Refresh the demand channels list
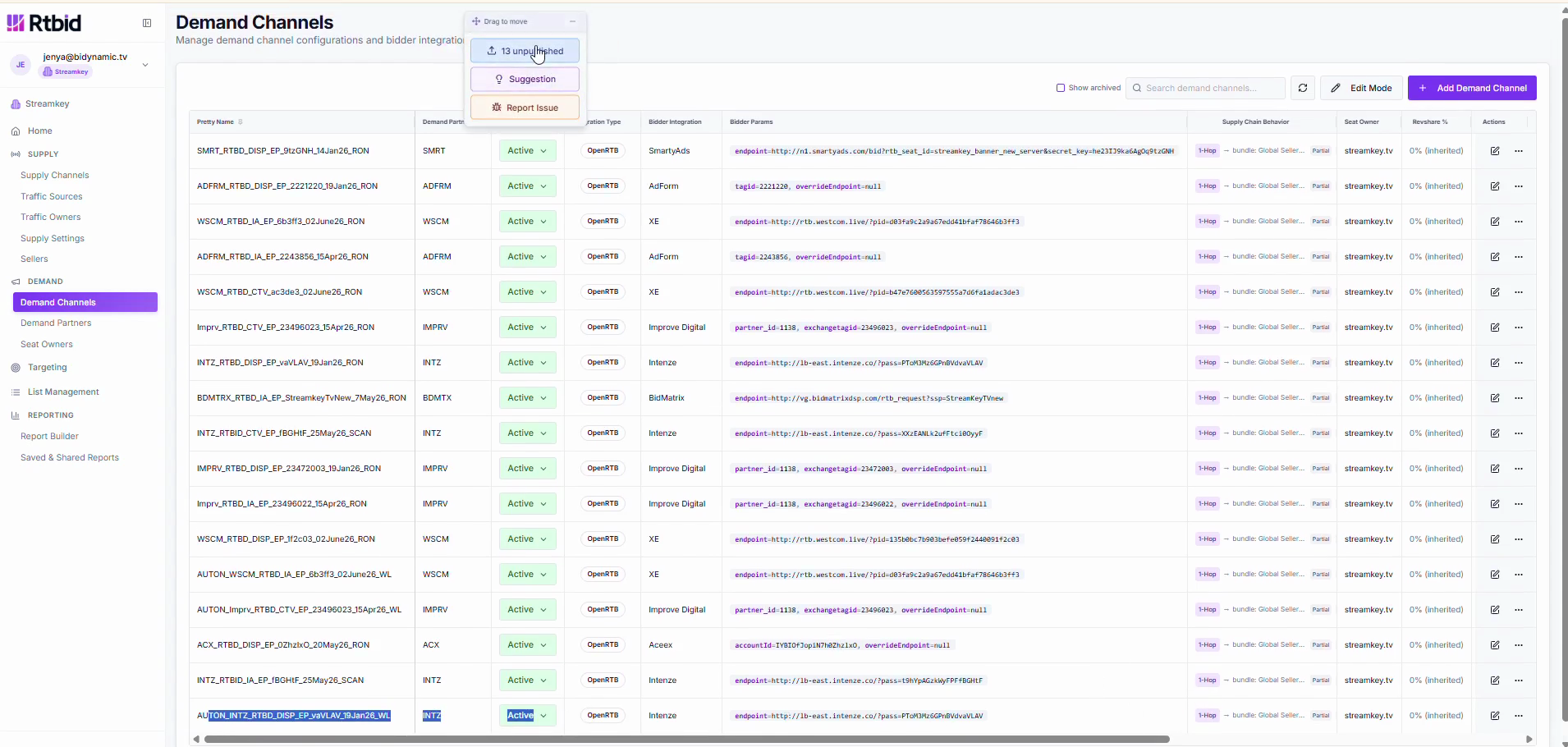The image size is (1568, 747). (x=1303, y=88)
